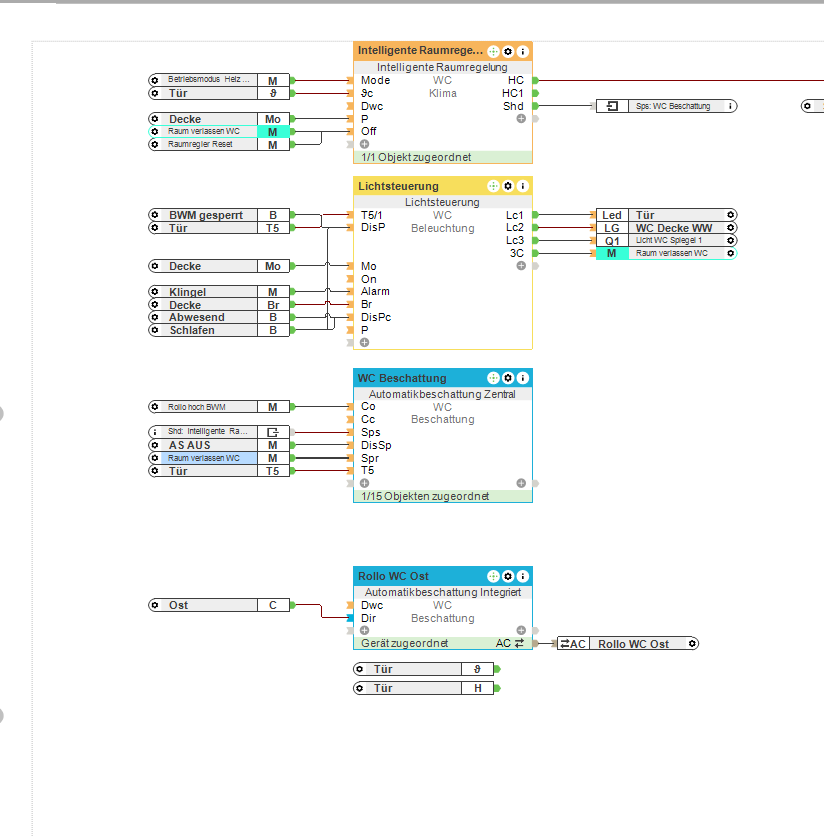
Task: Select the Ost C input connector
Action: (219, 605)
